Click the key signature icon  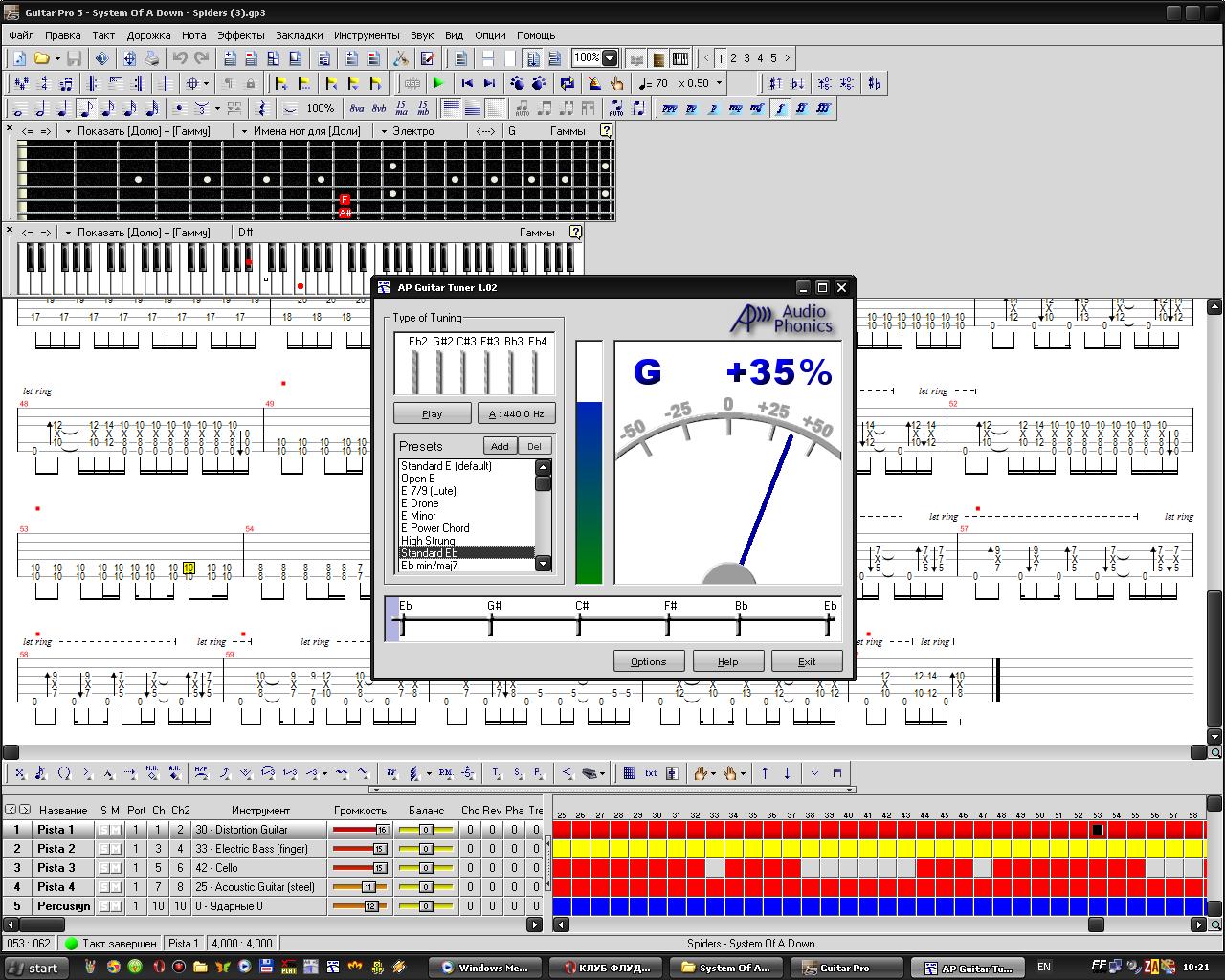point(21,83)
